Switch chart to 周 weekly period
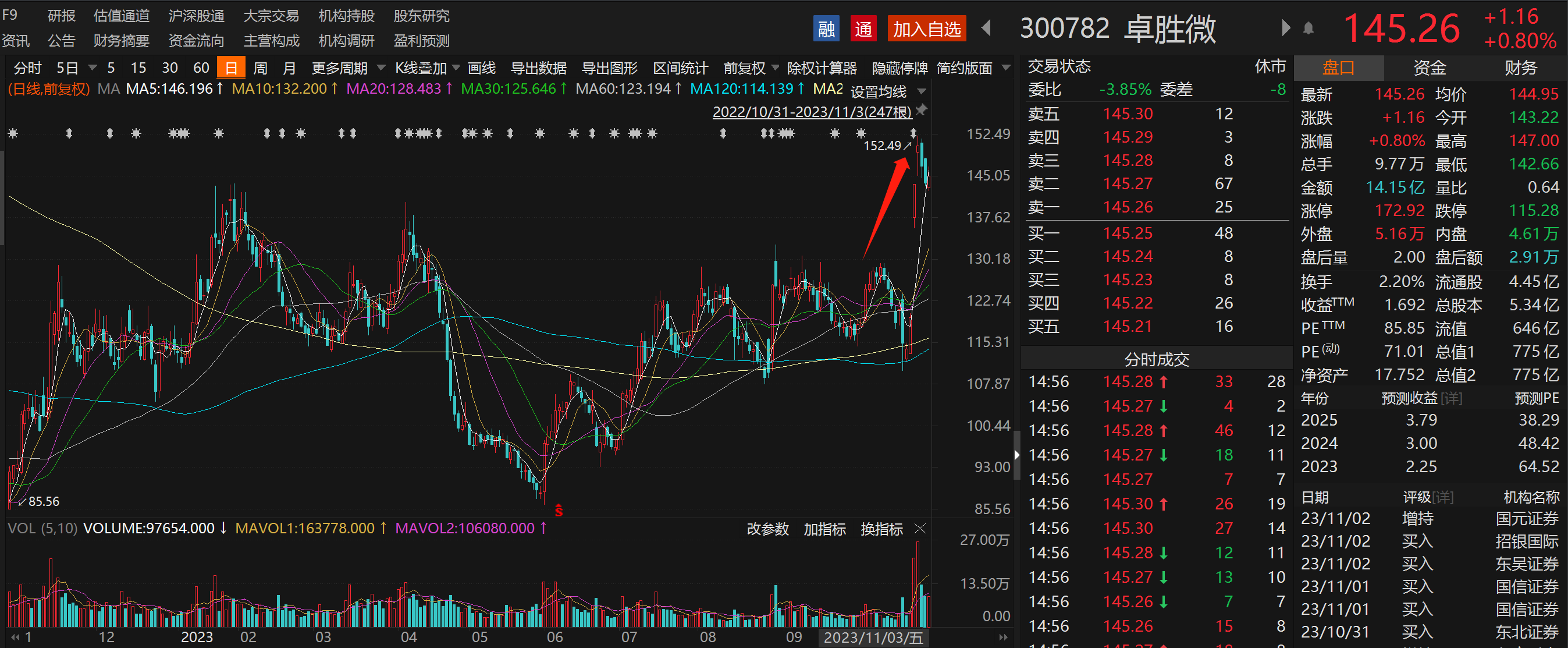Viewport: 1568px width, 648px height. click(x=260, y=68)
